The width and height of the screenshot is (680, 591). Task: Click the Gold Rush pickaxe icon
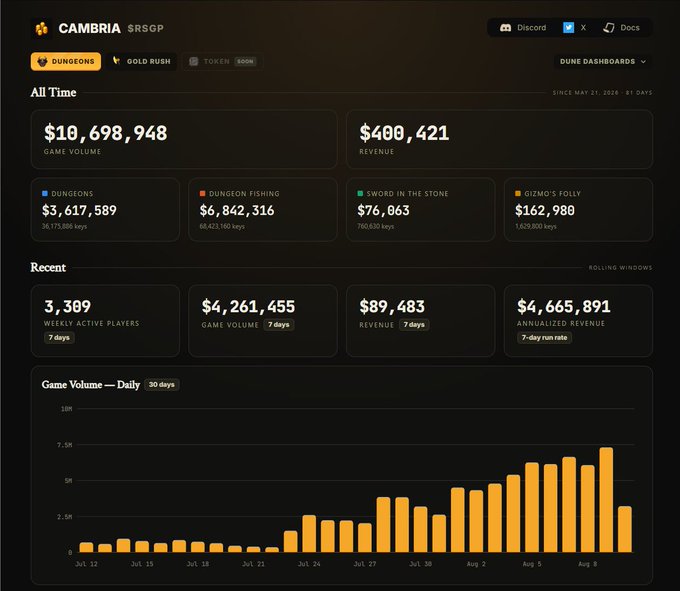116,61
